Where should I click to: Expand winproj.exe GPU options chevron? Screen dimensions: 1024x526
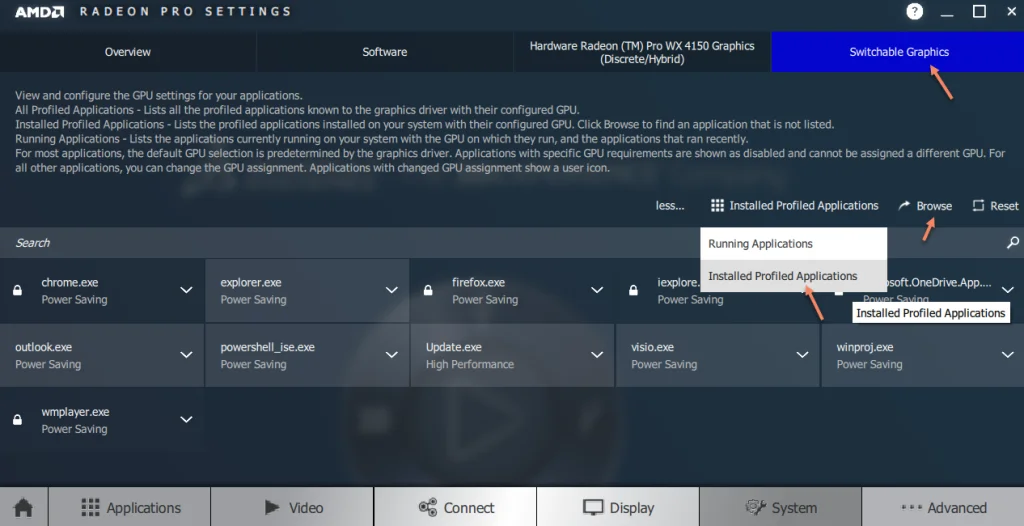point(1007,355)
